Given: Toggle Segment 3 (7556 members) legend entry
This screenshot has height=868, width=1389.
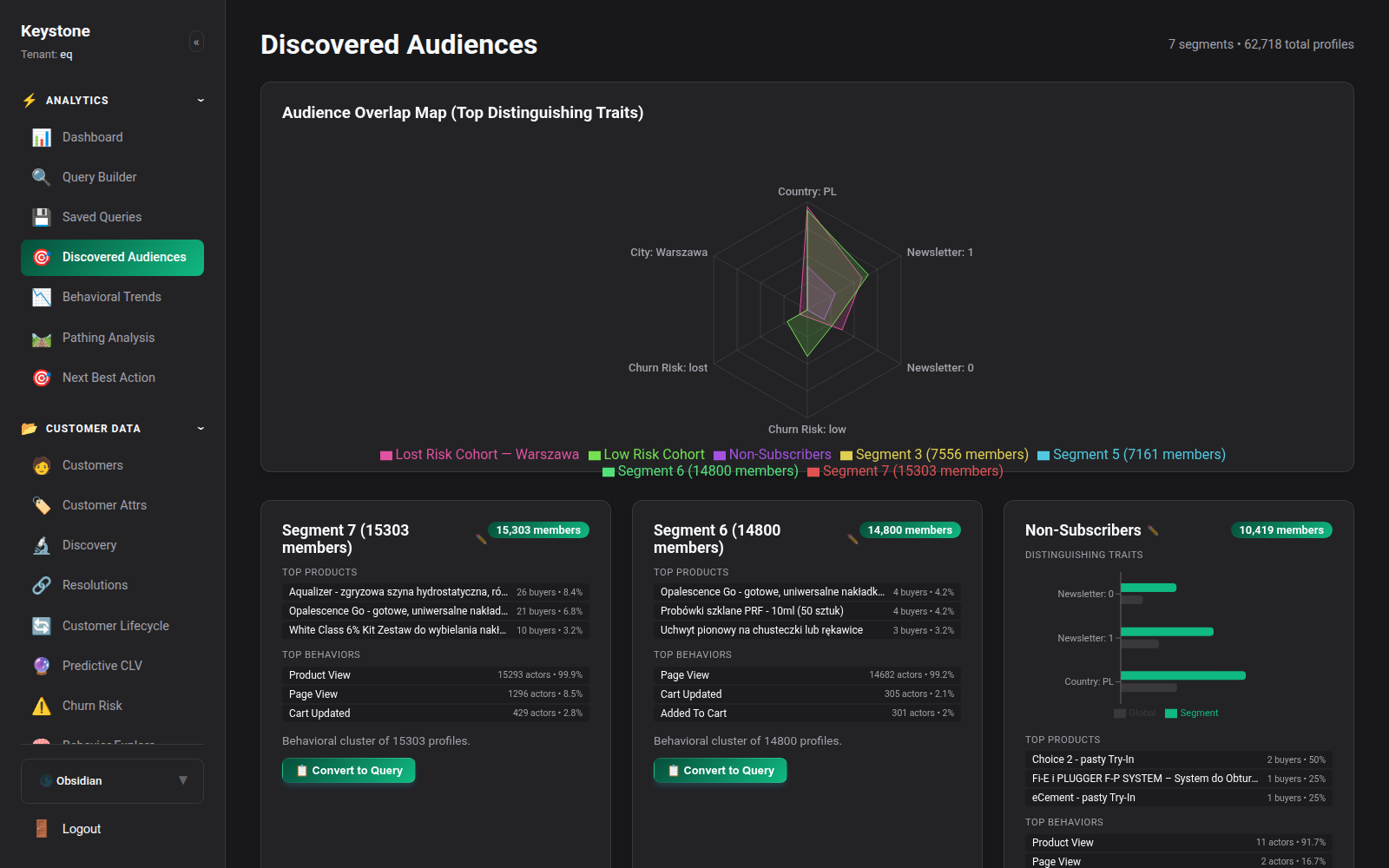Looking at the screenshot, I should 934,455.
